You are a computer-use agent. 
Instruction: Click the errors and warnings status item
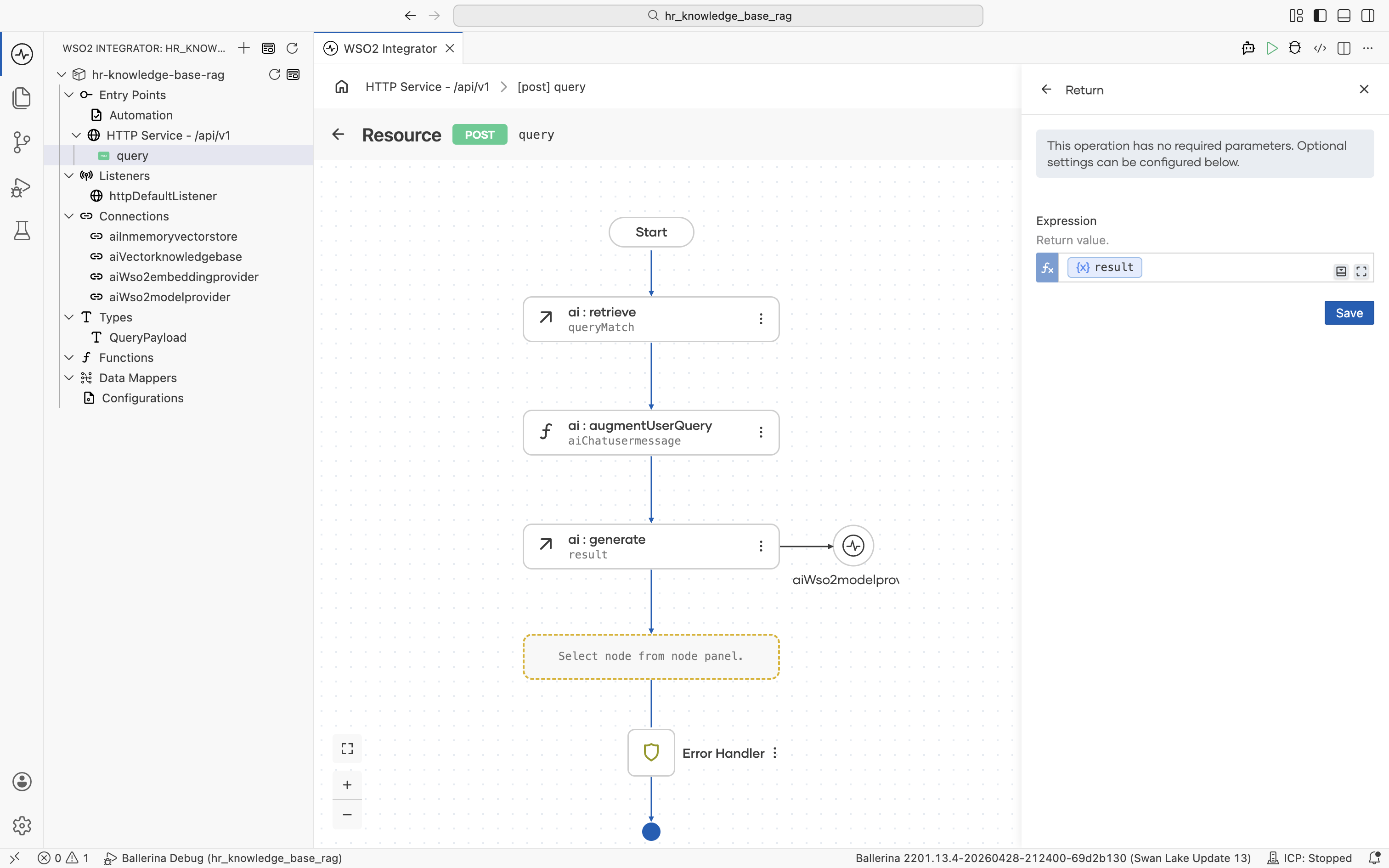pyautogui.click(x=64, y=858)
